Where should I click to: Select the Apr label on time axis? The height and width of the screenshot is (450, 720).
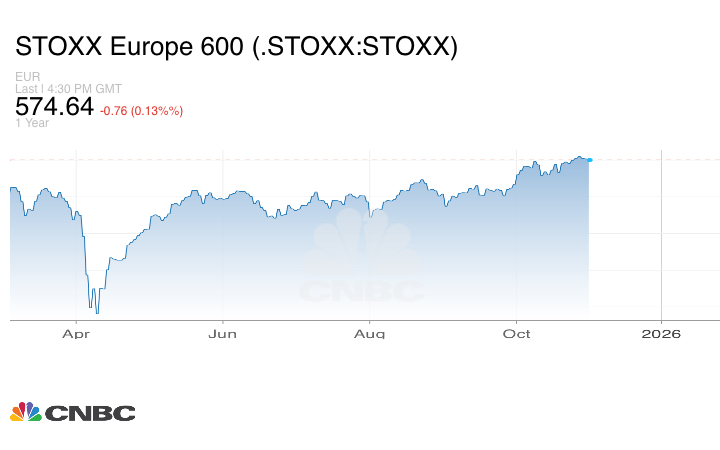coord(76,334)
